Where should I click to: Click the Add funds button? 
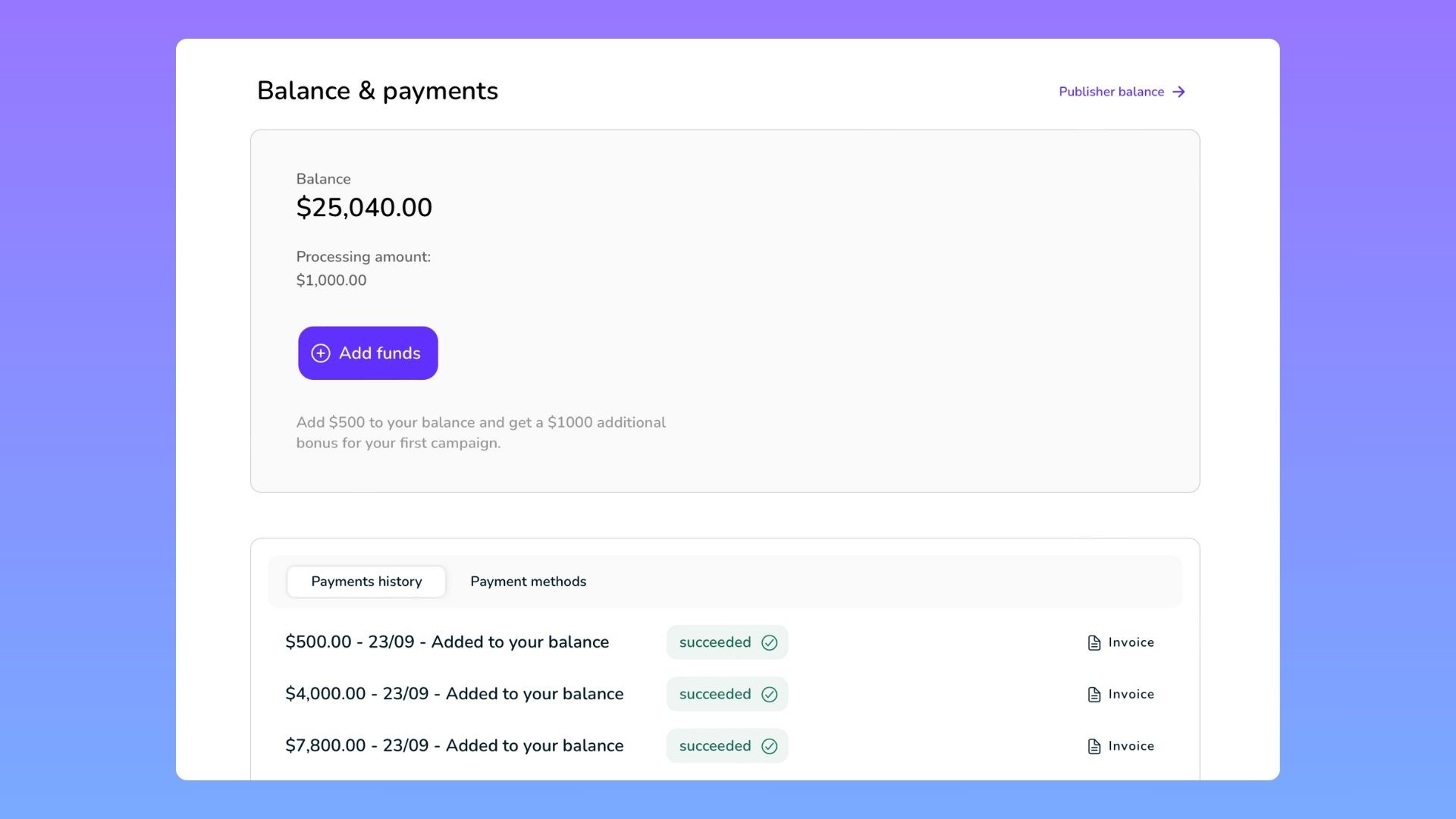[x=368, y=353]
